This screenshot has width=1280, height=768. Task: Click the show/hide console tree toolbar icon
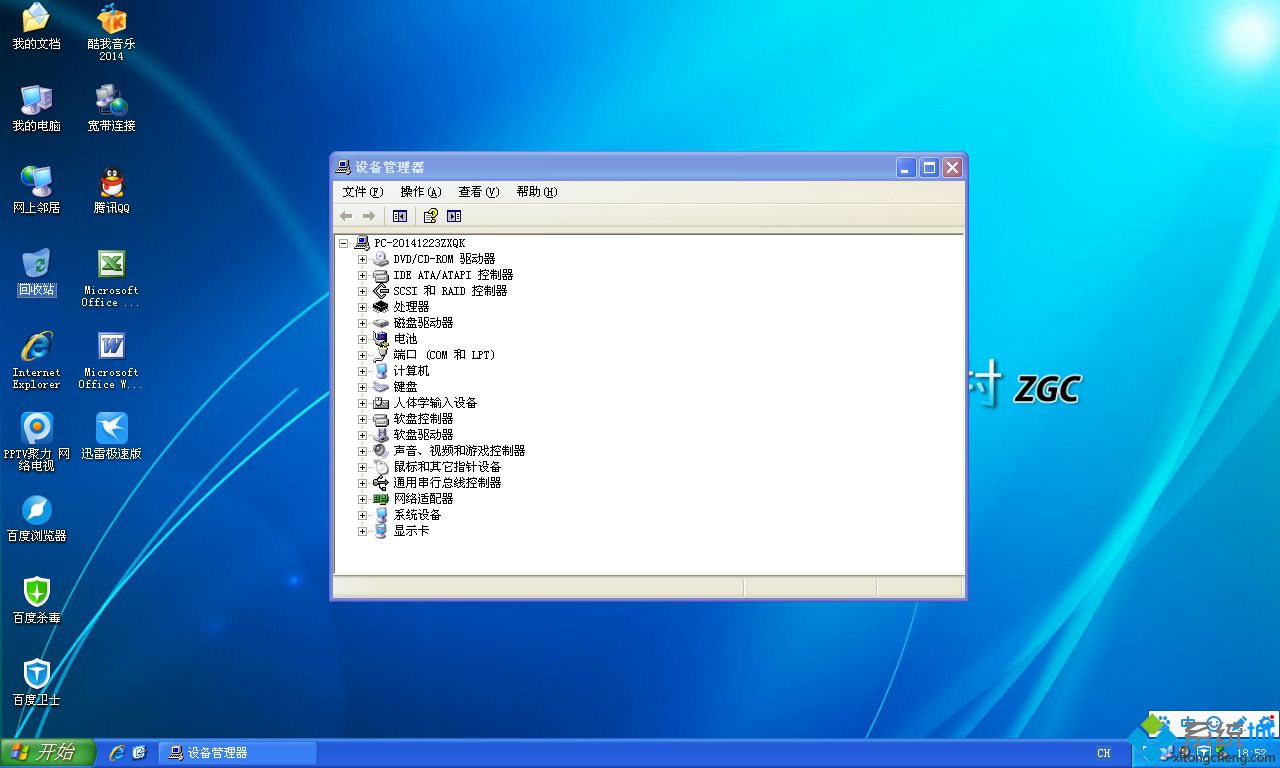(400, 216)
